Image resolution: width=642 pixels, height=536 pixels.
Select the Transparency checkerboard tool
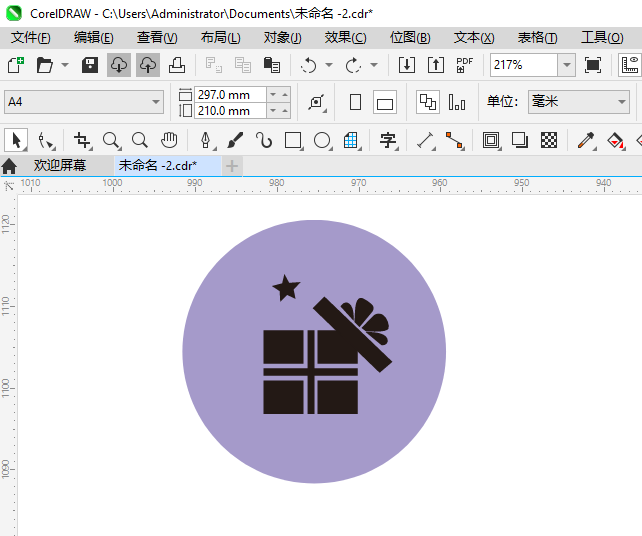point(549,140)
